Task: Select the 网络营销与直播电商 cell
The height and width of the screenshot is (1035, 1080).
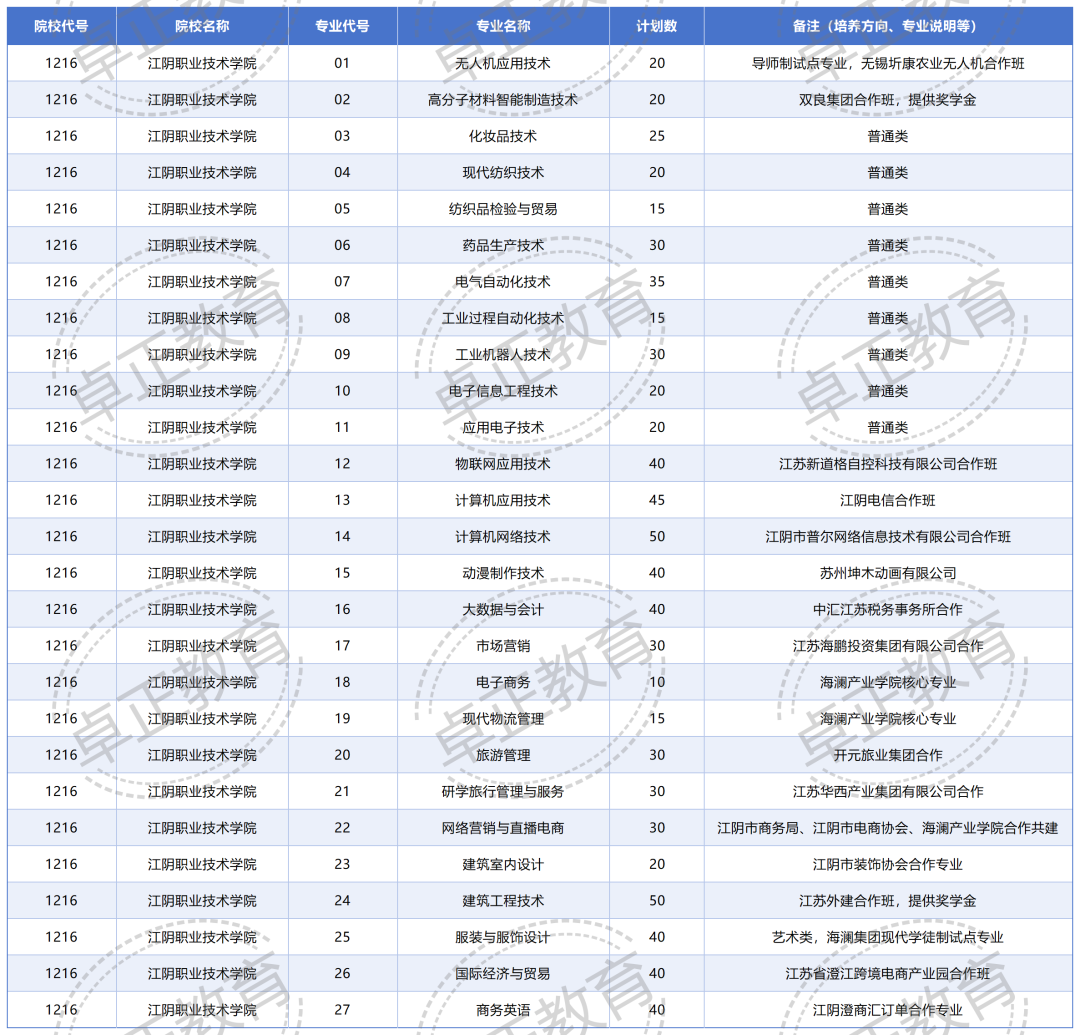Action: (x=503, y=828)
